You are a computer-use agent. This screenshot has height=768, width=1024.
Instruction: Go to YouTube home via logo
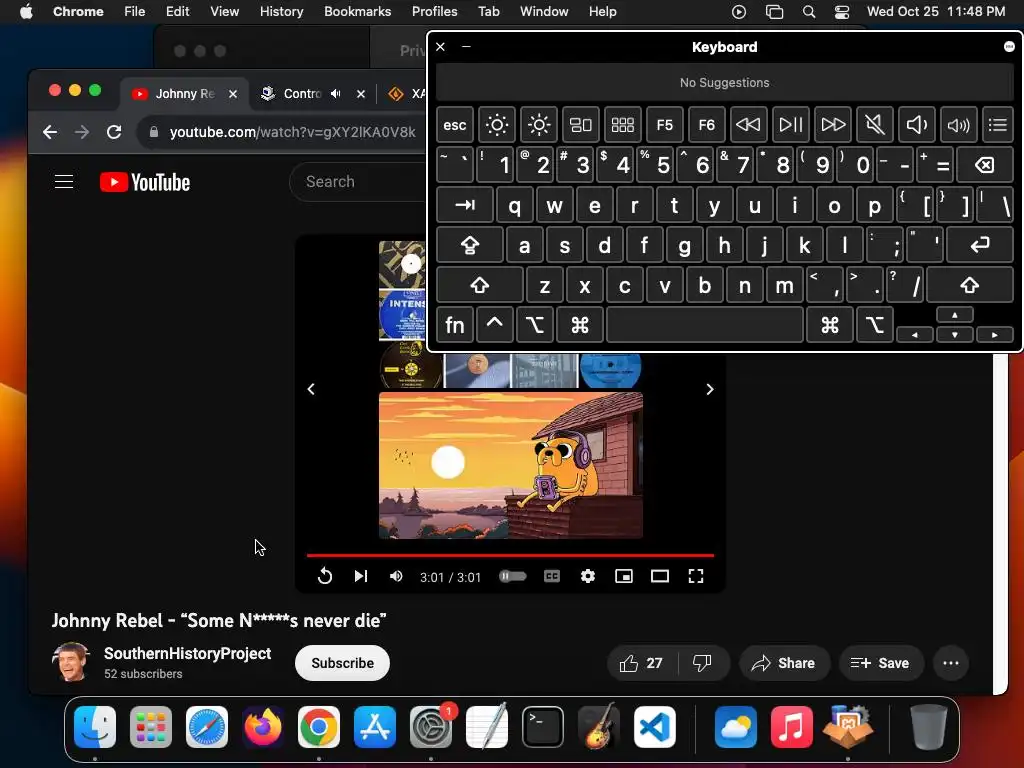(145, 182)
